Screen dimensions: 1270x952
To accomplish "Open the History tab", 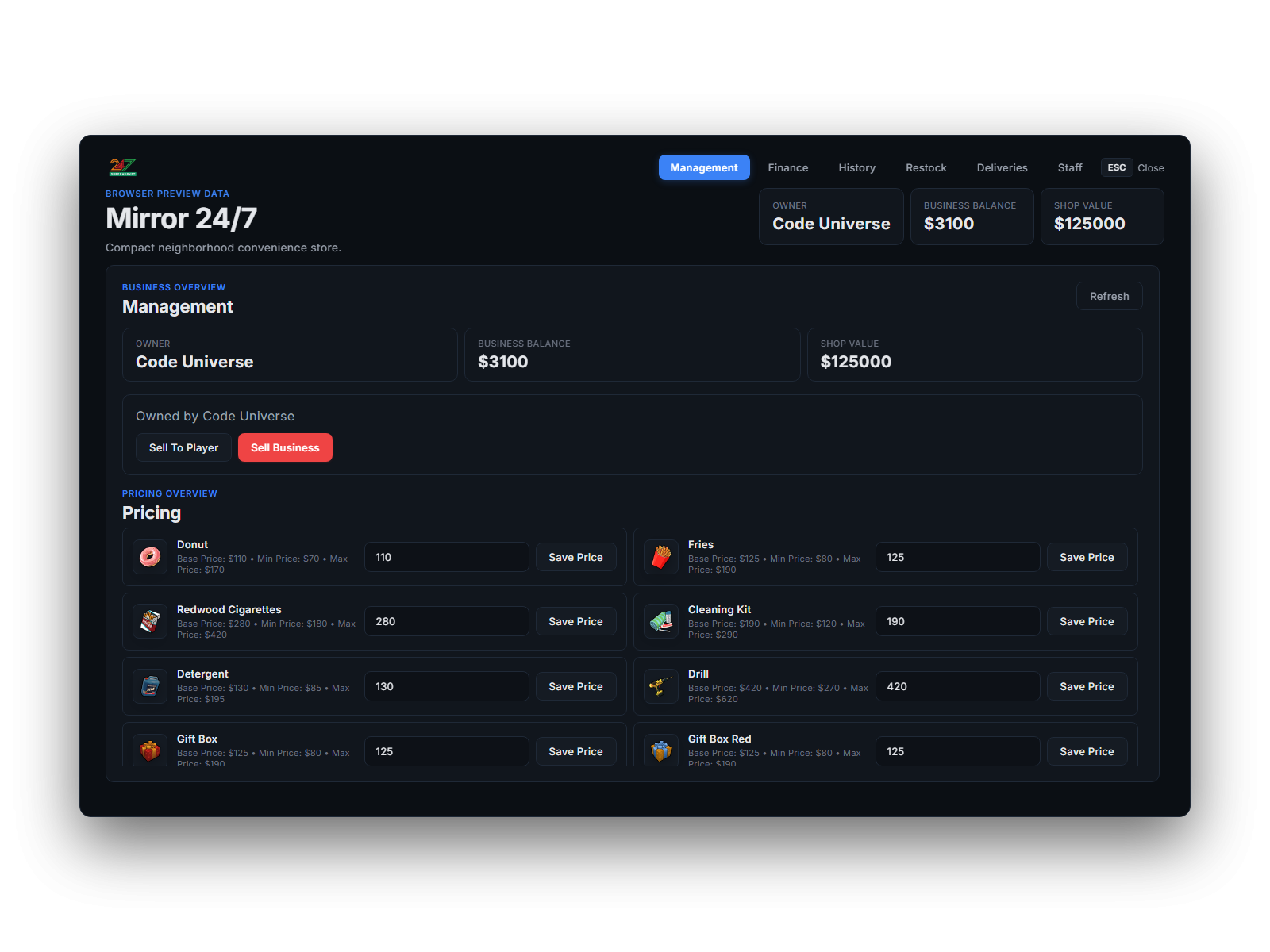I will (857, 167).
